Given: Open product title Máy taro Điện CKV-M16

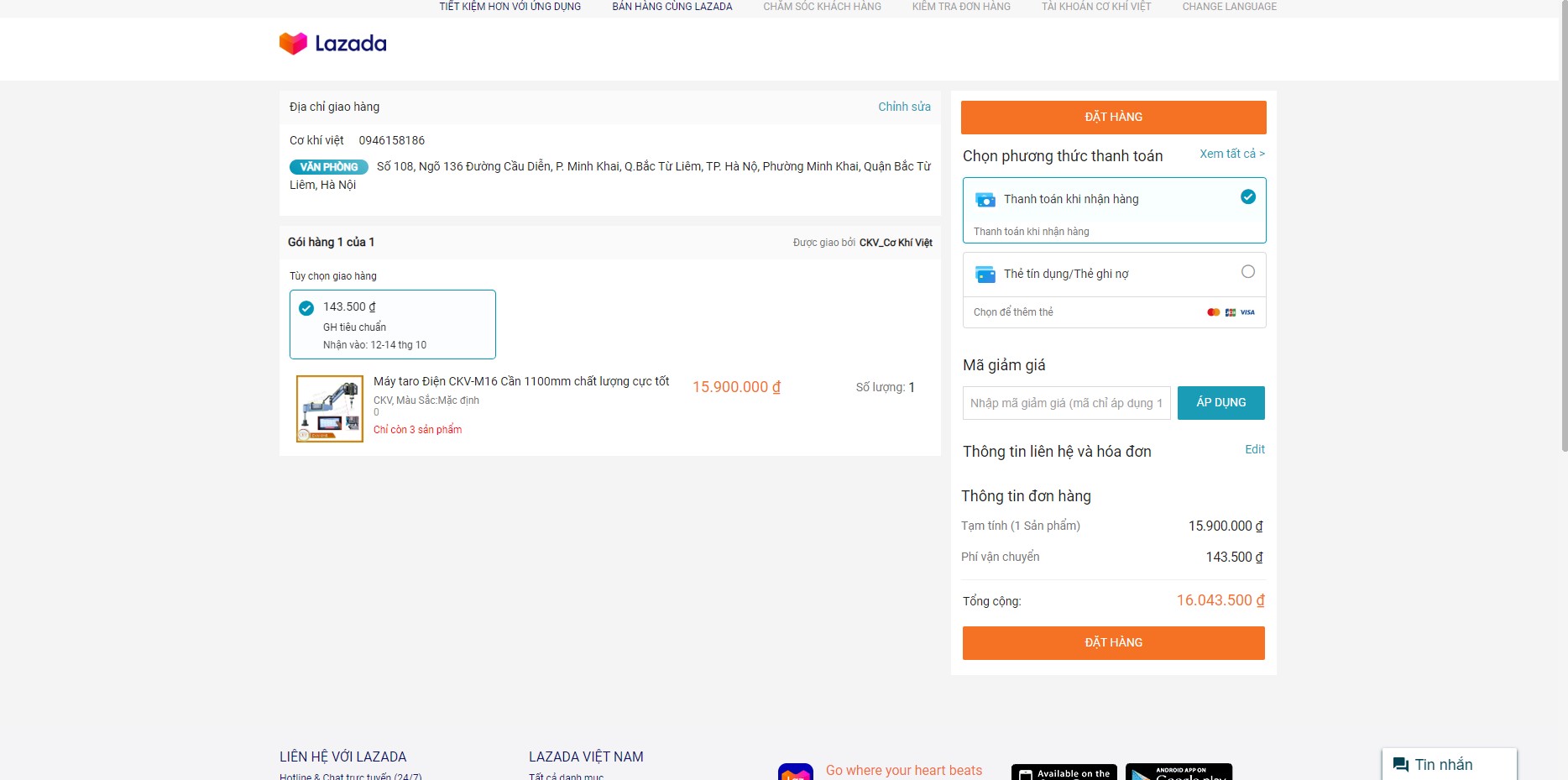Looking at the screenshot, I should click(521, 381).
